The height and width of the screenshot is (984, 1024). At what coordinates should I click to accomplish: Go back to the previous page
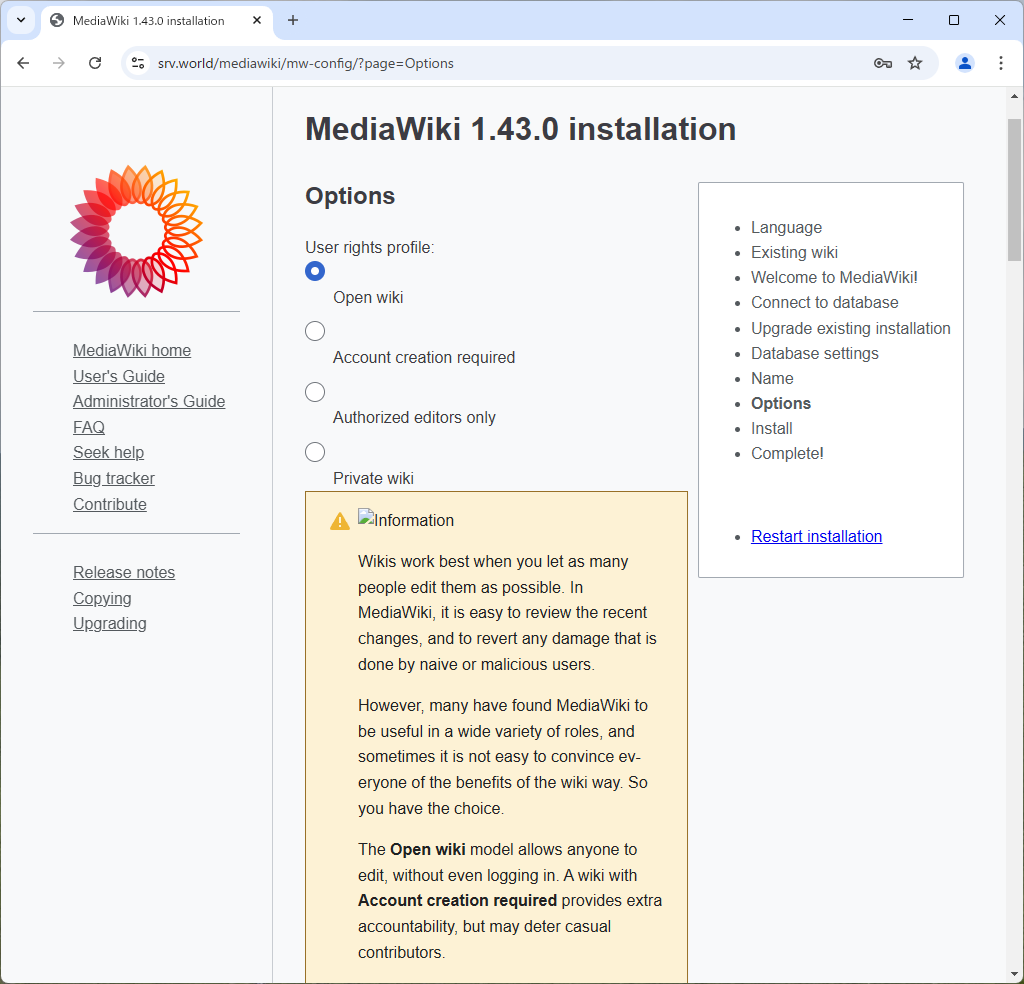(x=24, y=63)
